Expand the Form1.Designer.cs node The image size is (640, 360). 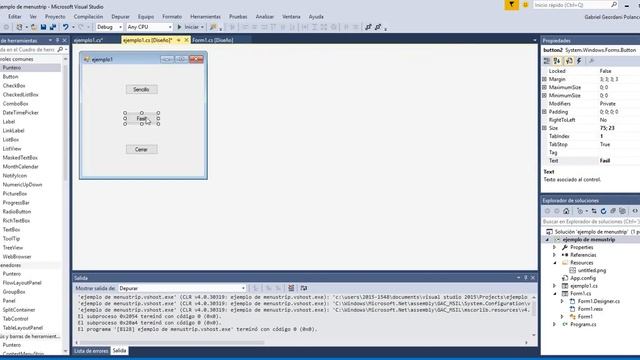[x=562, y=301]
